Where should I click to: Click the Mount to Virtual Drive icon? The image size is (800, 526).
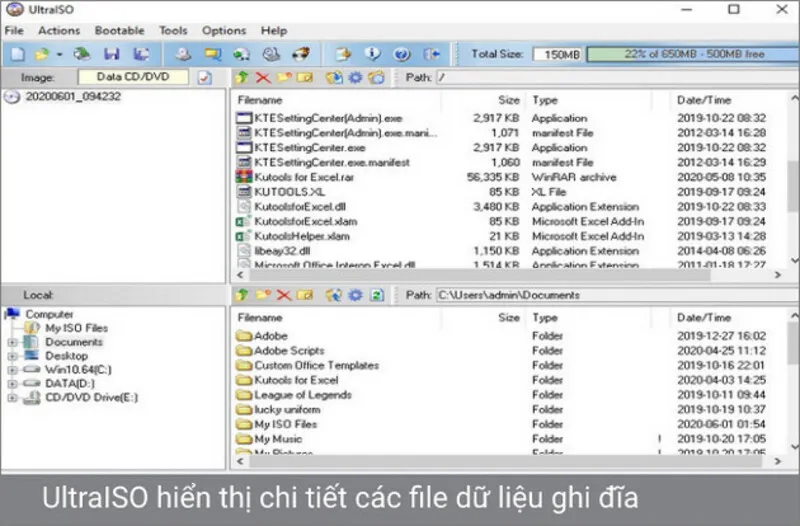271,54
